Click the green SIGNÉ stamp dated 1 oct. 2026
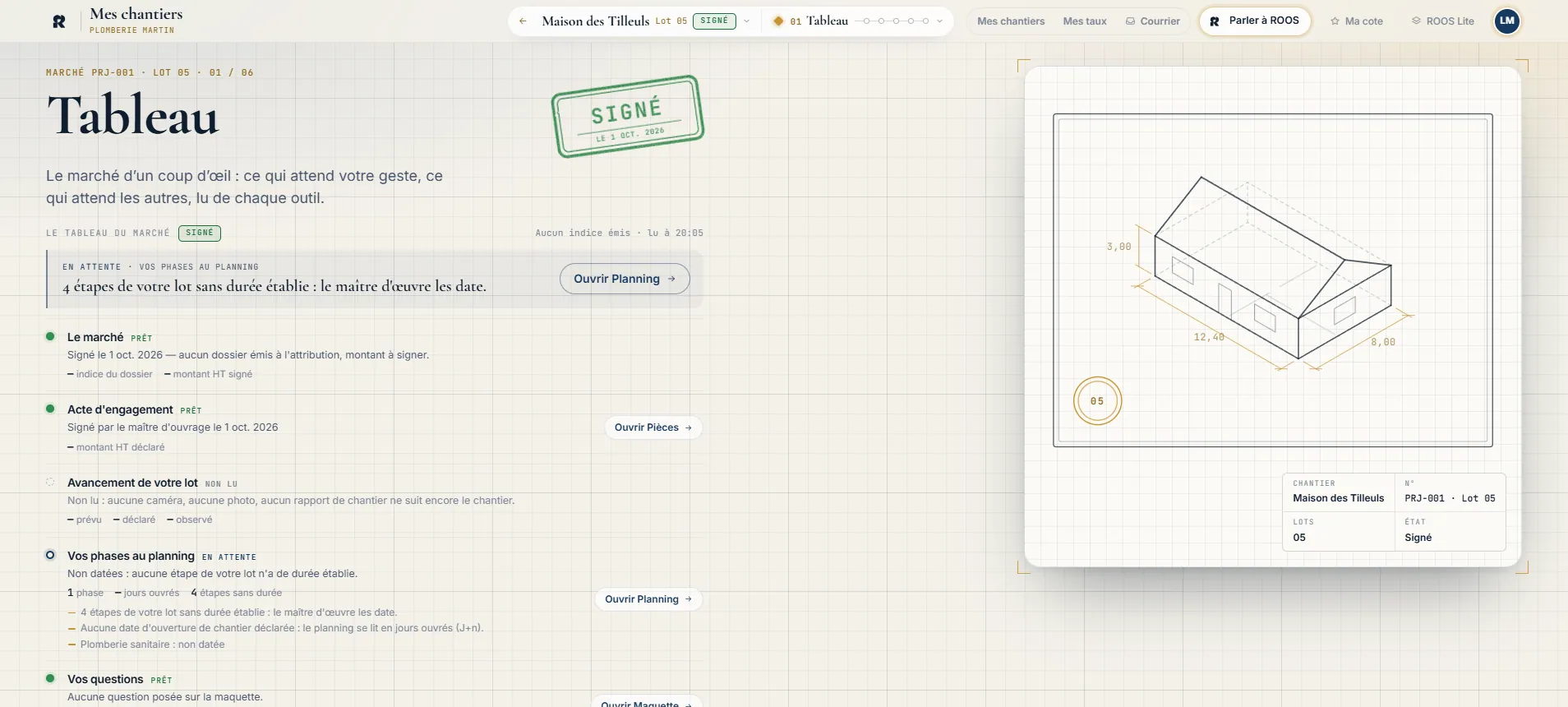1568x707 pixels. (x=628, y=117)
